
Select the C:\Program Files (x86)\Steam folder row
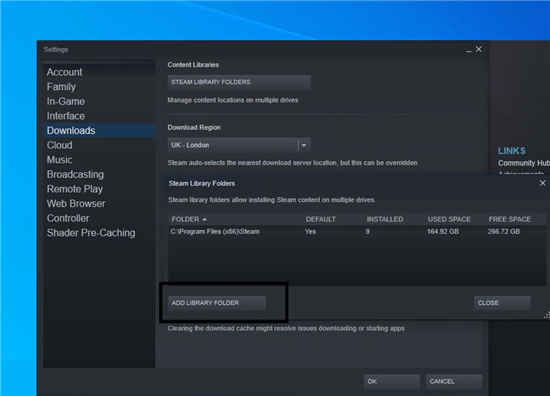(356, 231)
